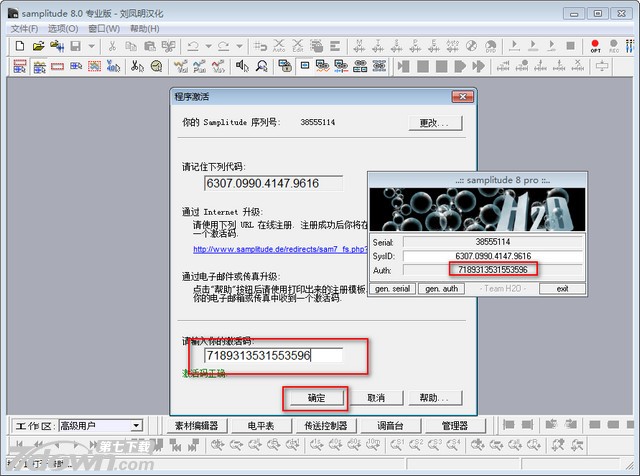Click the S1 zoom snapshot icon

tap(397, 444)
